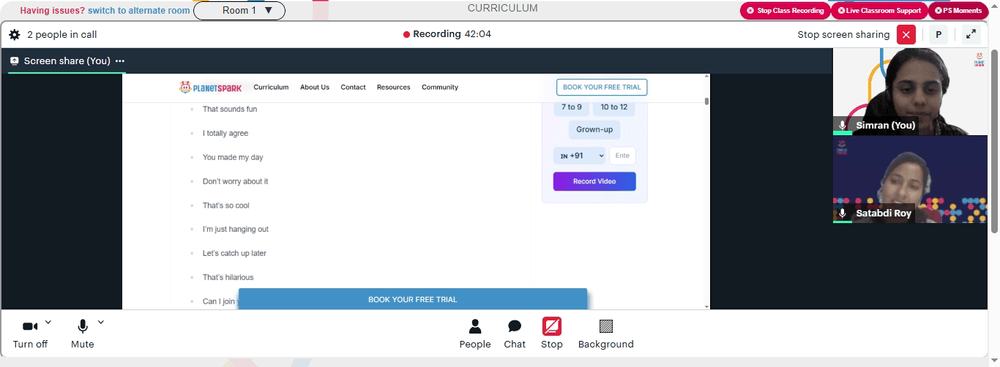Click red X to stop screen sharing

(x=906, y=34)
